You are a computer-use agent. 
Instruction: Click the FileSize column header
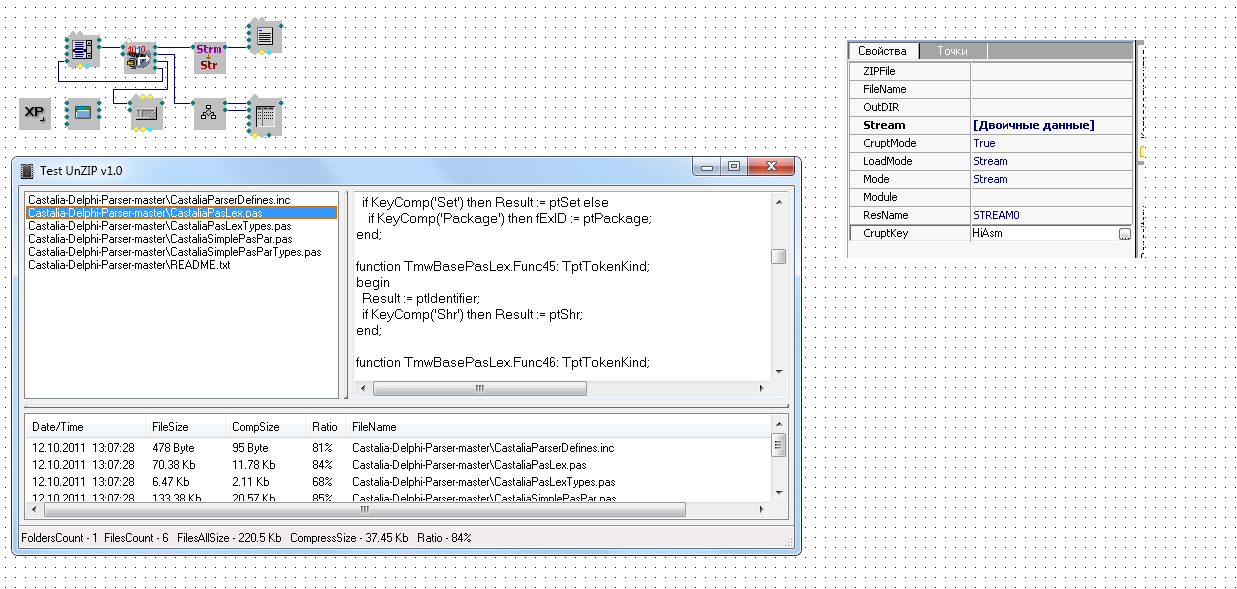(170, 427)
